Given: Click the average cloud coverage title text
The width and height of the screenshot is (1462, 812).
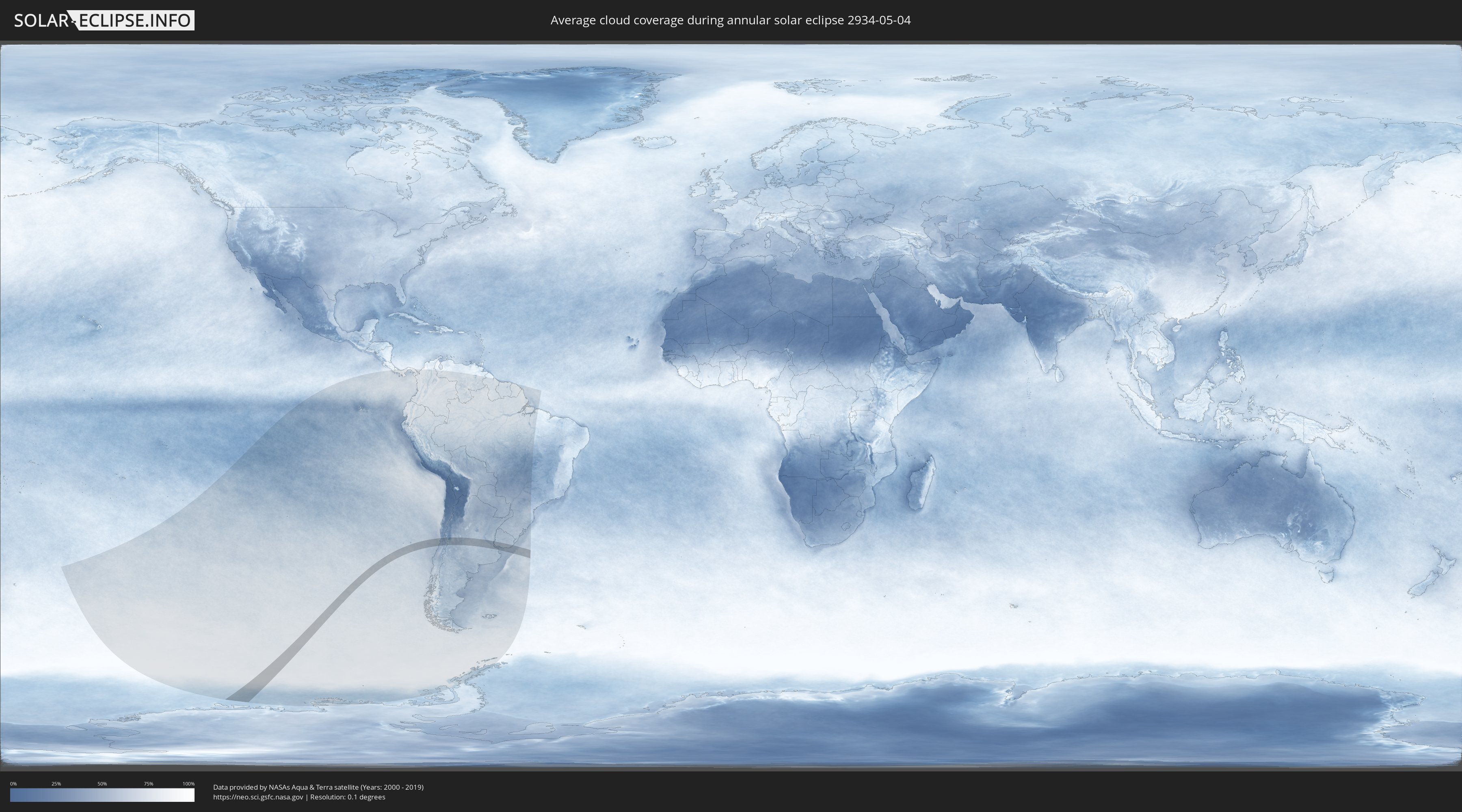Looking at the screenshot, I should [x=731, y=20].
